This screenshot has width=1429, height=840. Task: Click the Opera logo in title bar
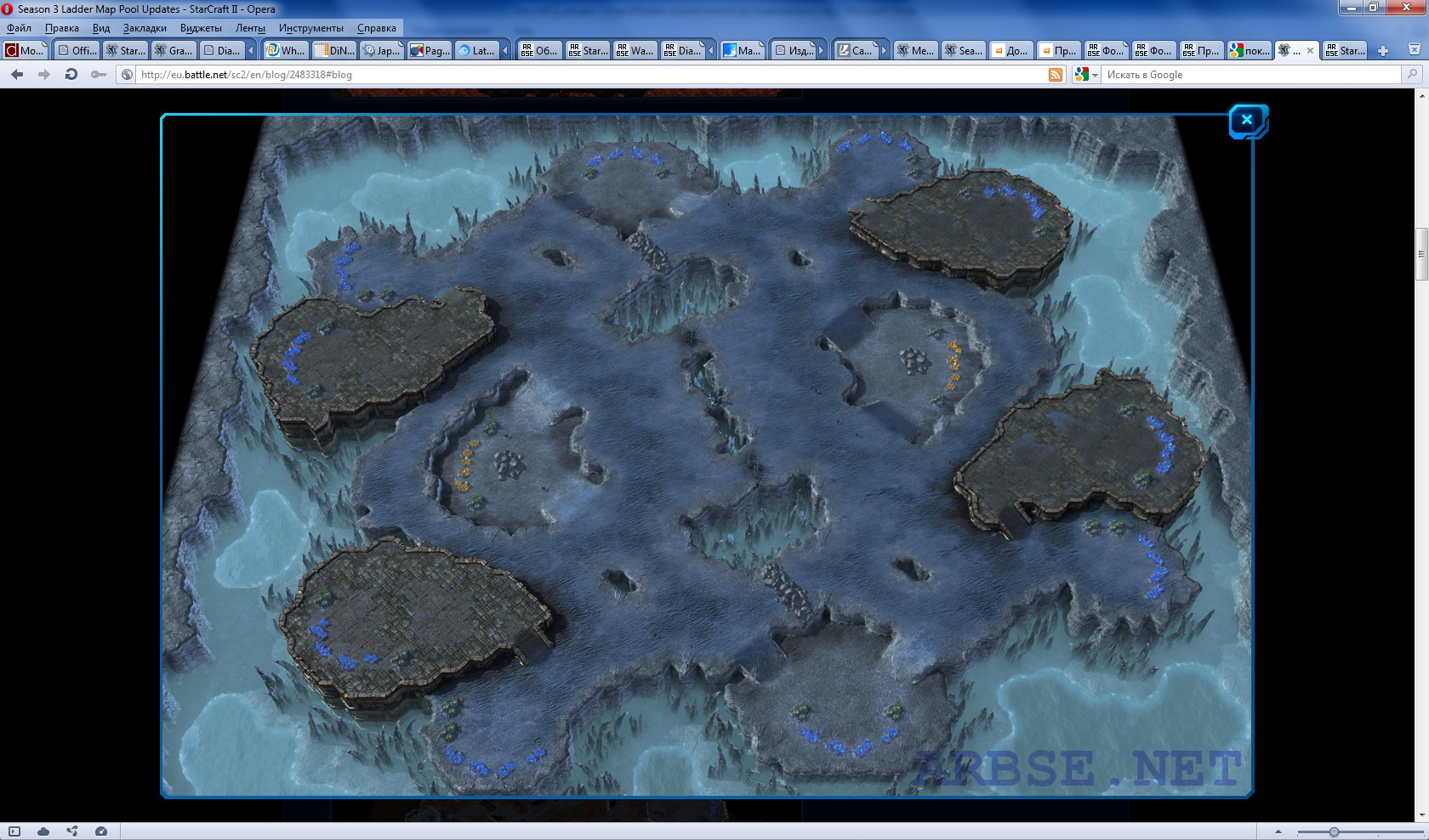pos(8,9)
